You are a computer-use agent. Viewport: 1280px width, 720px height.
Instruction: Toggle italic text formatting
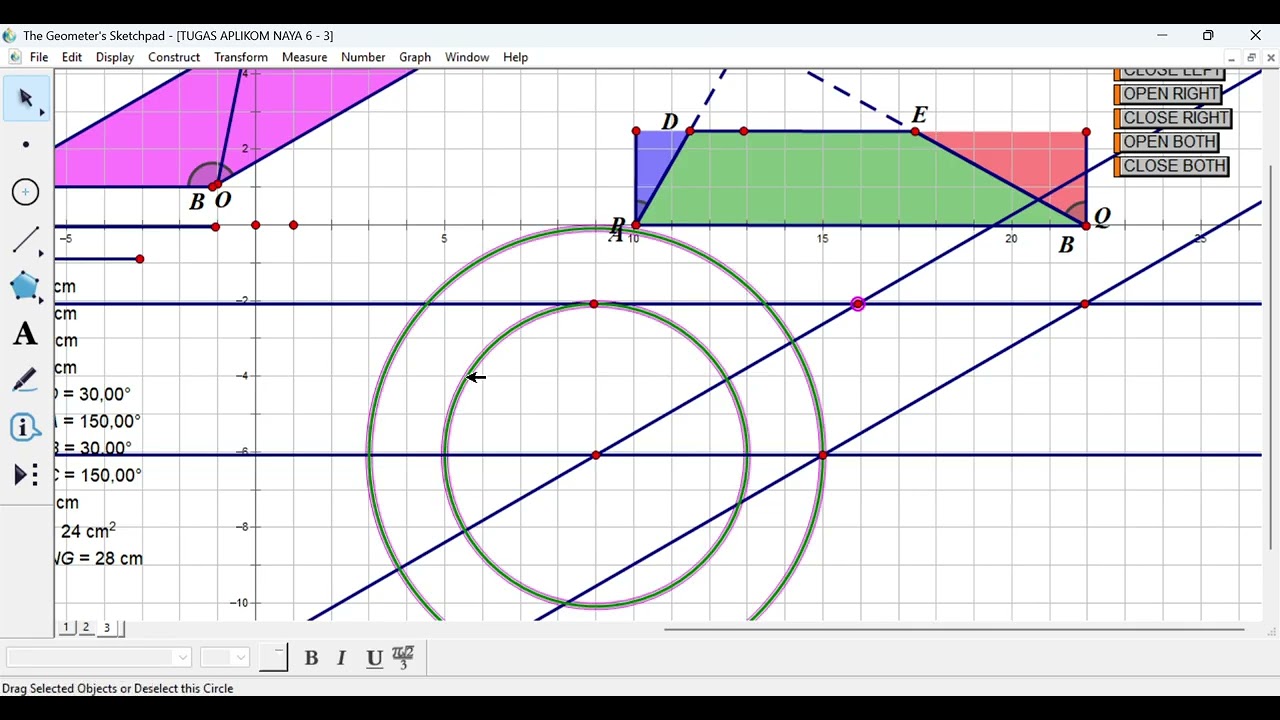click(x=342, y=658)
